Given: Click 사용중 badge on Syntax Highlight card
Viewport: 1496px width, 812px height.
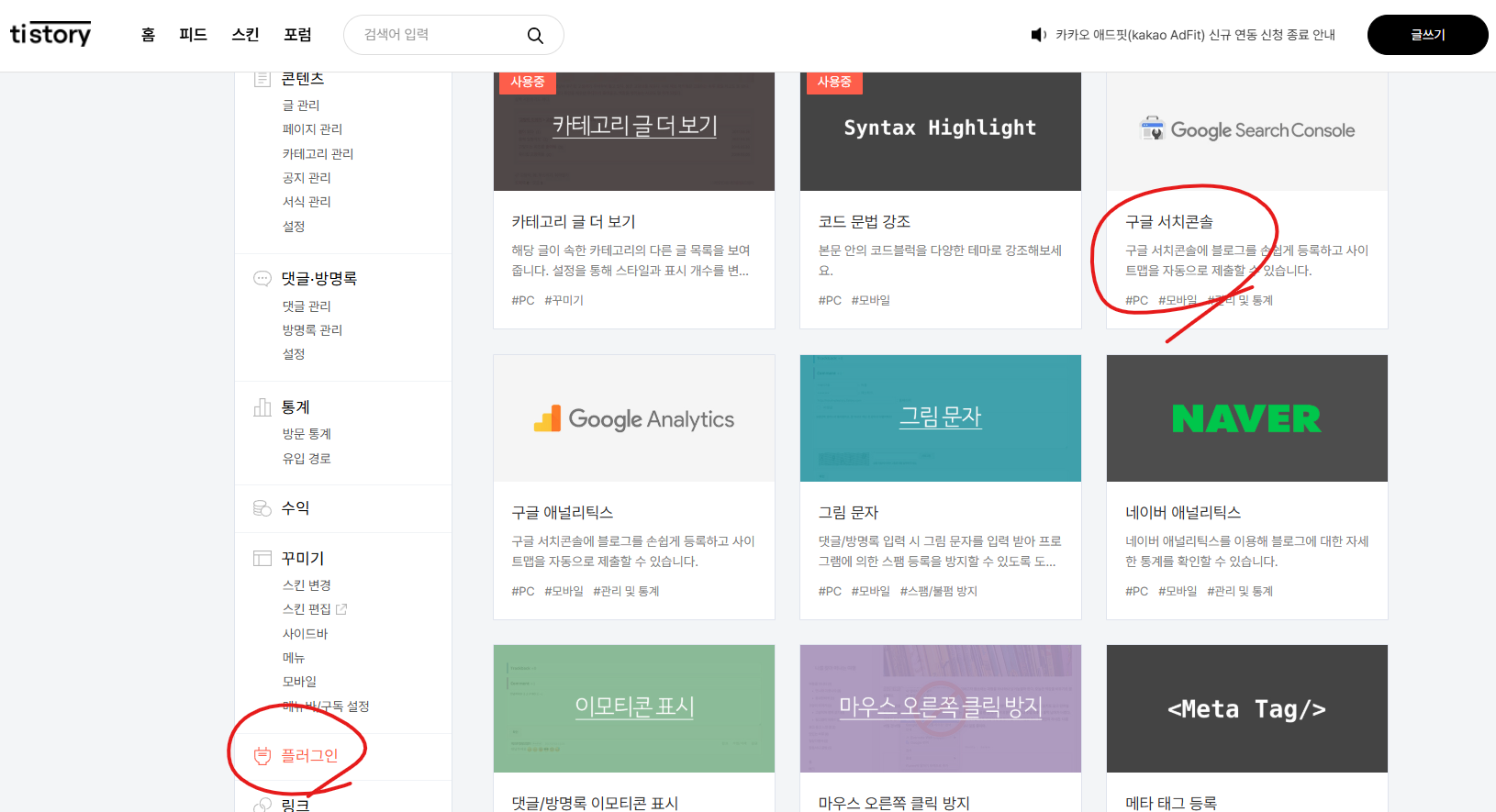Looking at the screenshot, I should click(834, 82).
